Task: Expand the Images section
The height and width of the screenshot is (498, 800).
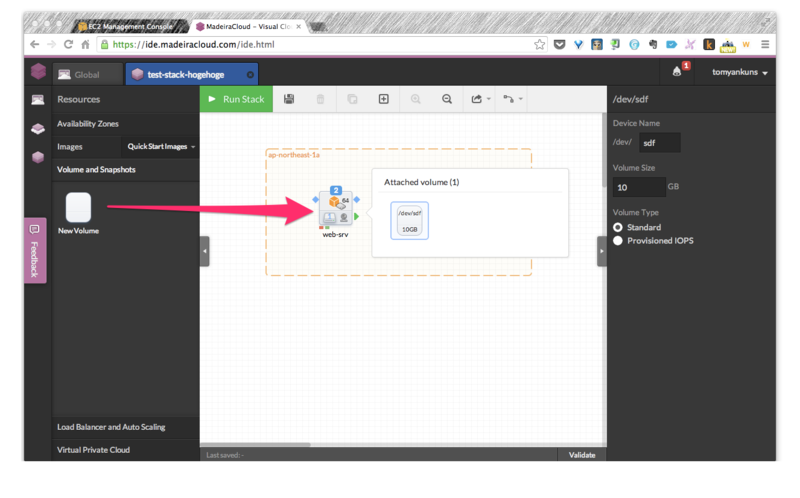Action: tap(87, 146)
